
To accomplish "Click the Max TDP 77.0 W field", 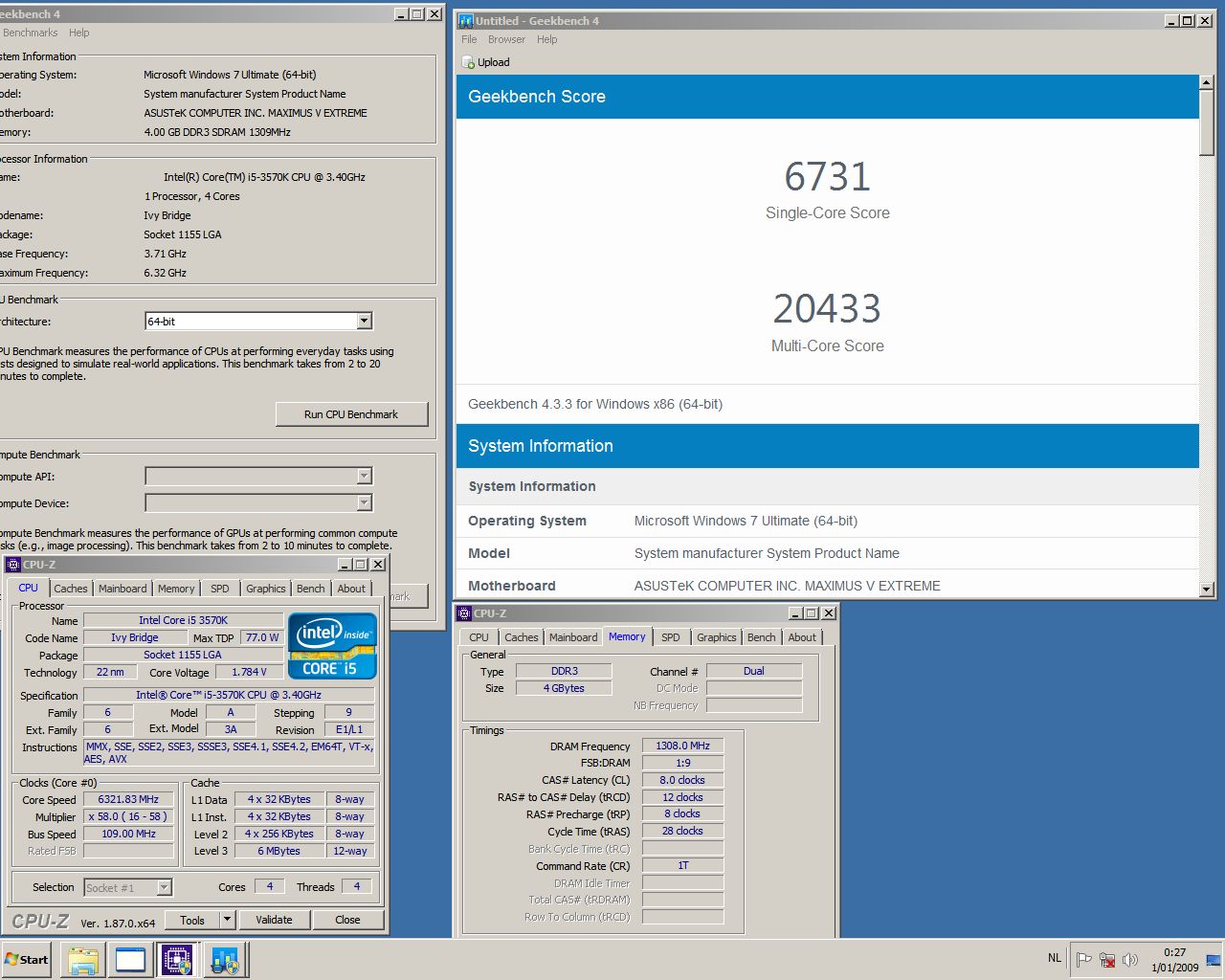I will (262, 637).
